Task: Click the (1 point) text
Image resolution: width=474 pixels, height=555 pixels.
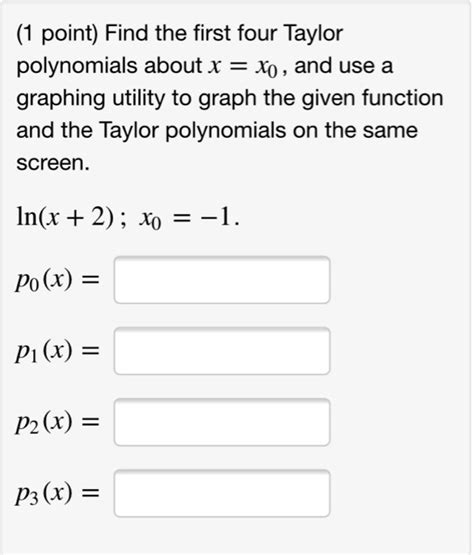Action: [x=57, y=34]
